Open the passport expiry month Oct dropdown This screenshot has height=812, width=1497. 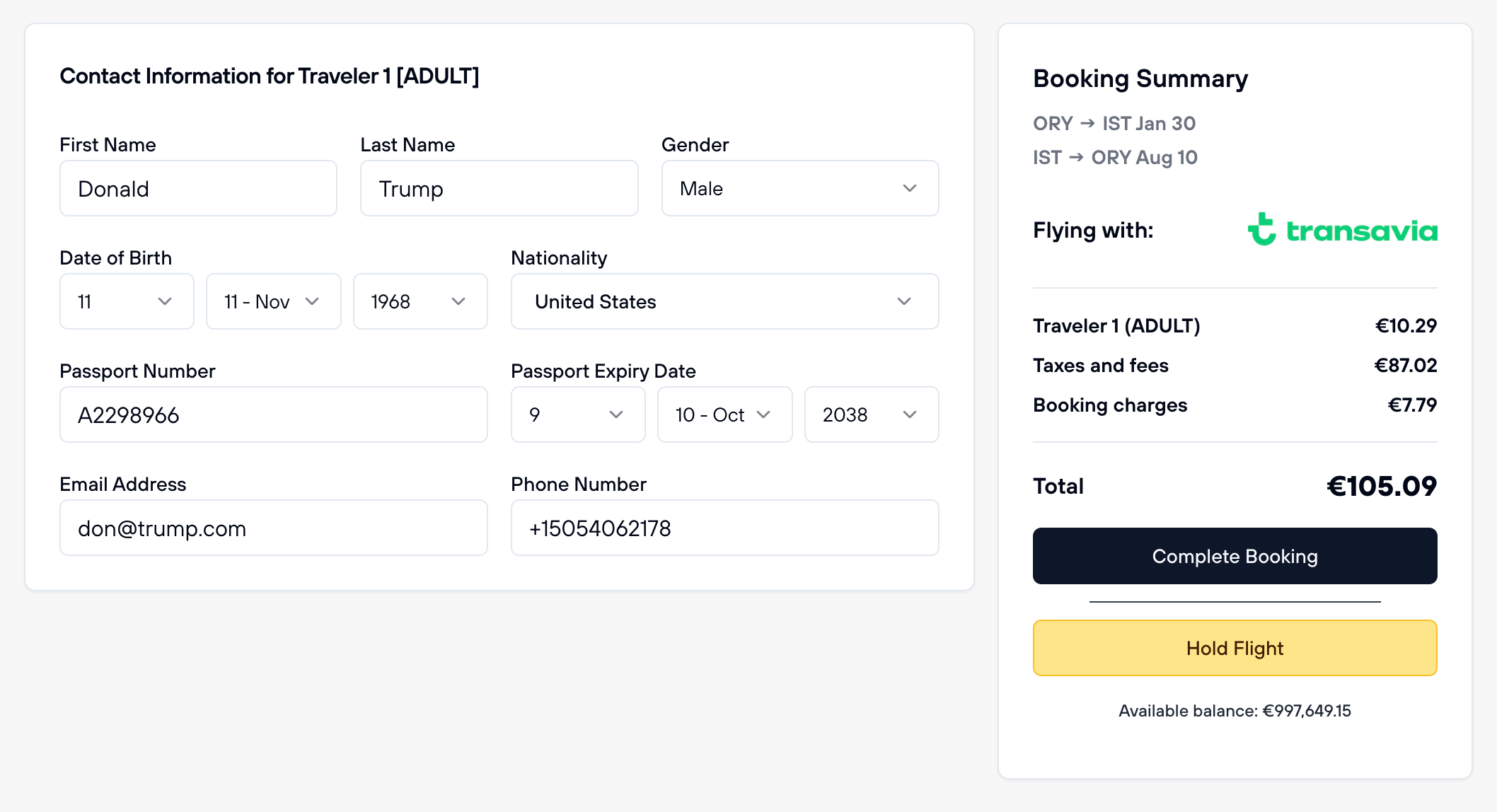click(x=724, y=414)
